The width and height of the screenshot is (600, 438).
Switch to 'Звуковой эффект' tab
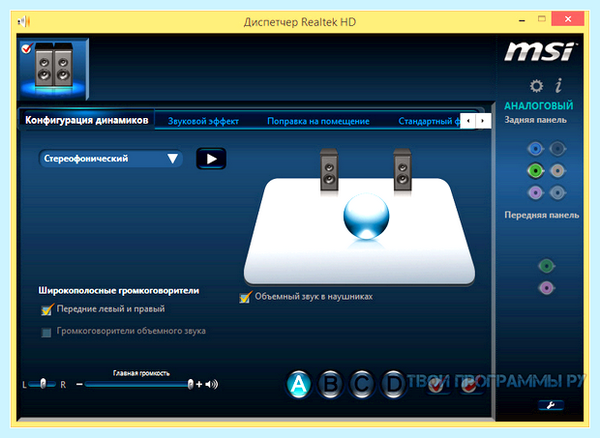tap(203, 121)
